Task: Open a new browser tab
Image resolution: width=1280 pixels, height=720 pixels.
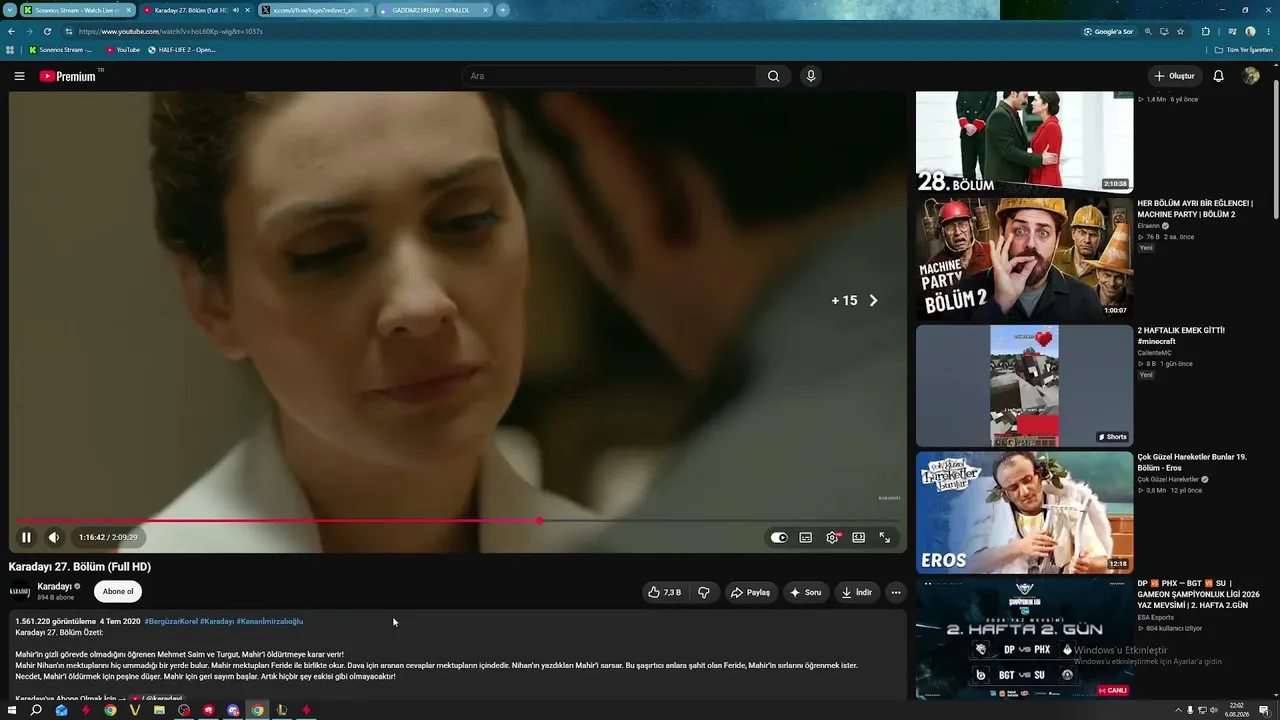Action: (503, 10)
